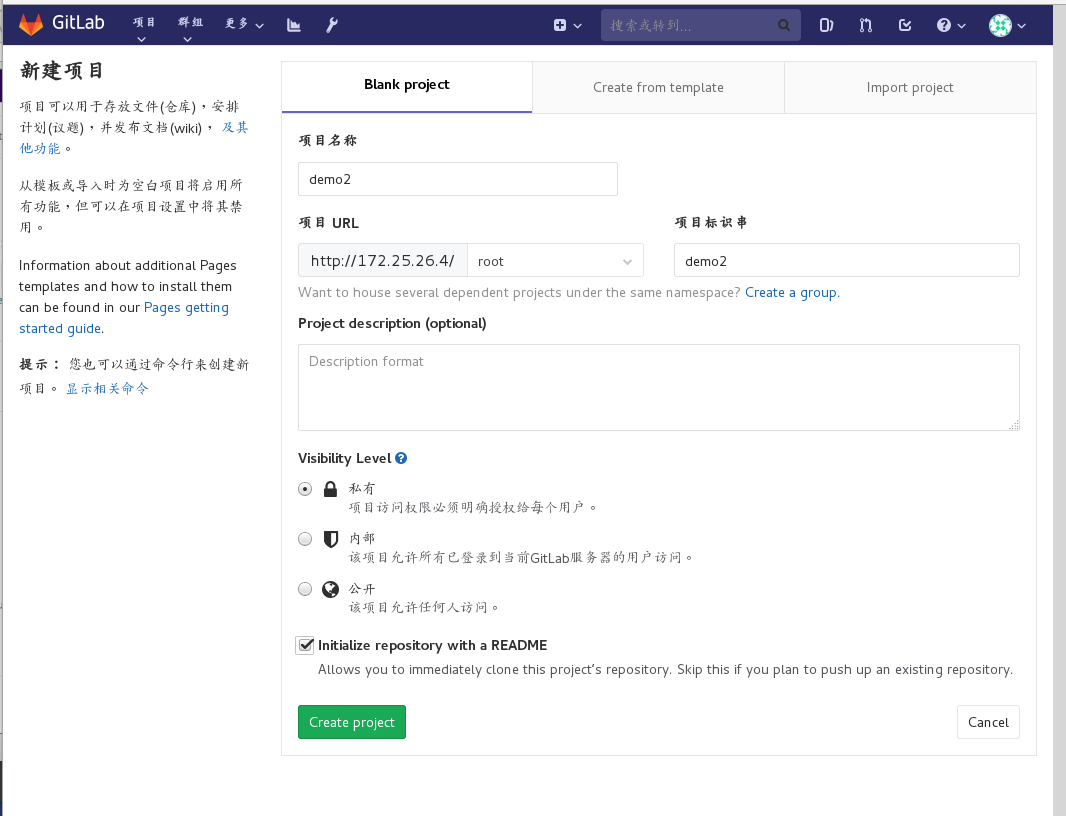The image size is (1066, 816).
Task: Open the to-do list check icon
Action: [x=905, y=25]
